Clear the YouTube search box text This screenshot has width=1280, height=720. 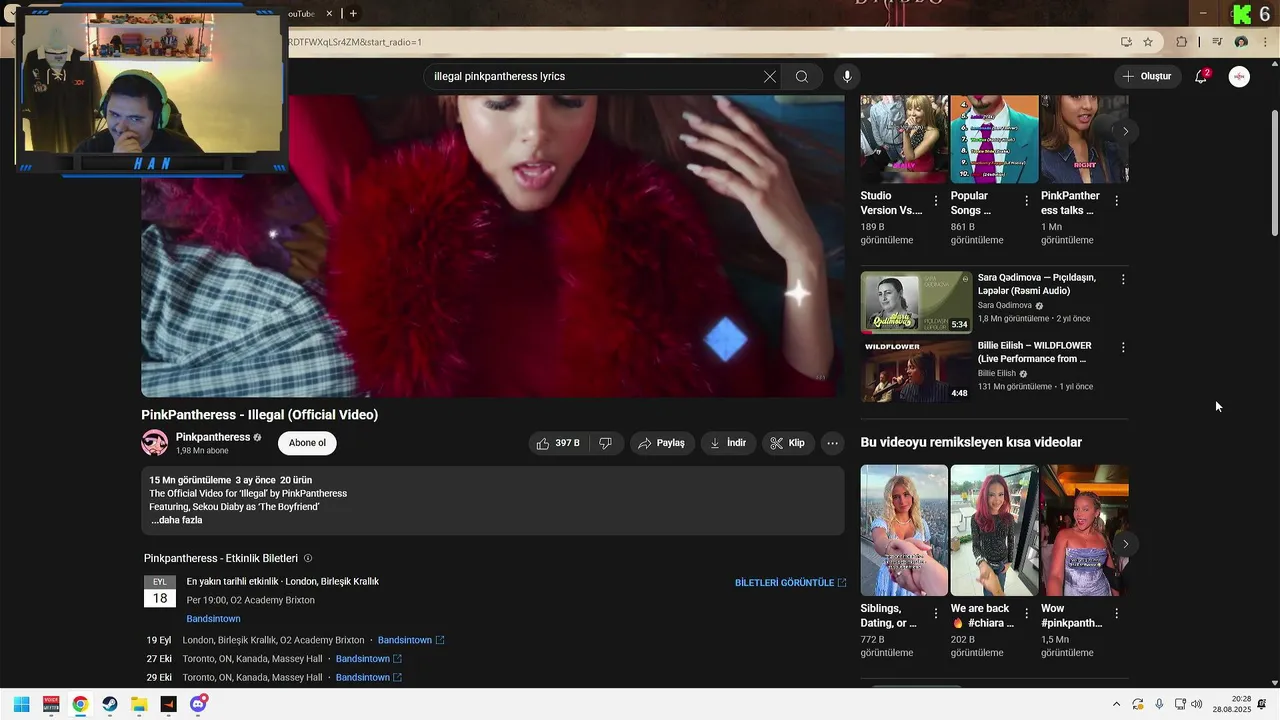click(x=770, y=77)
